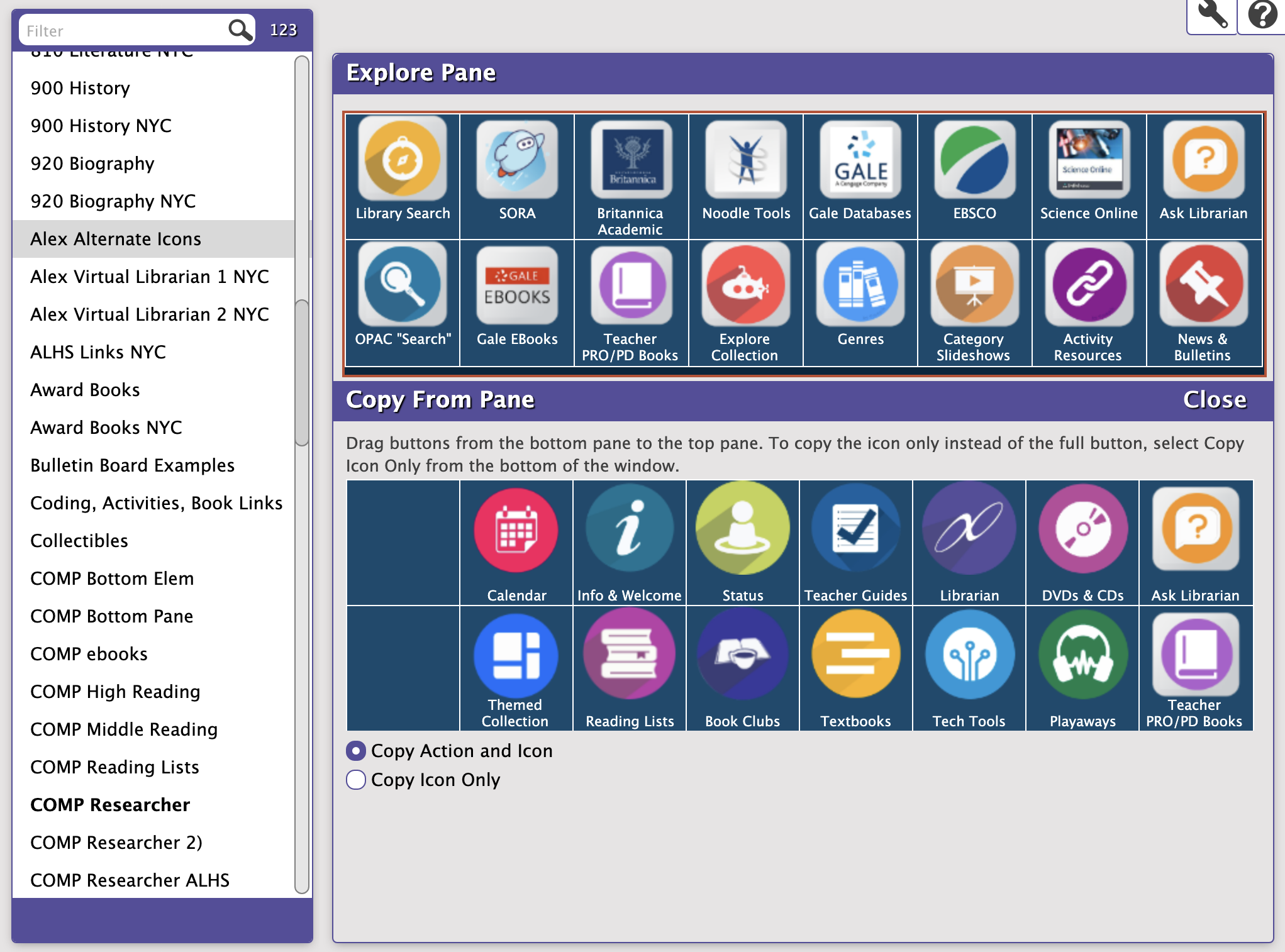This screenshot has height=952, width=1285.
Task: Select 900 History in the list
Action: (153, 88)
